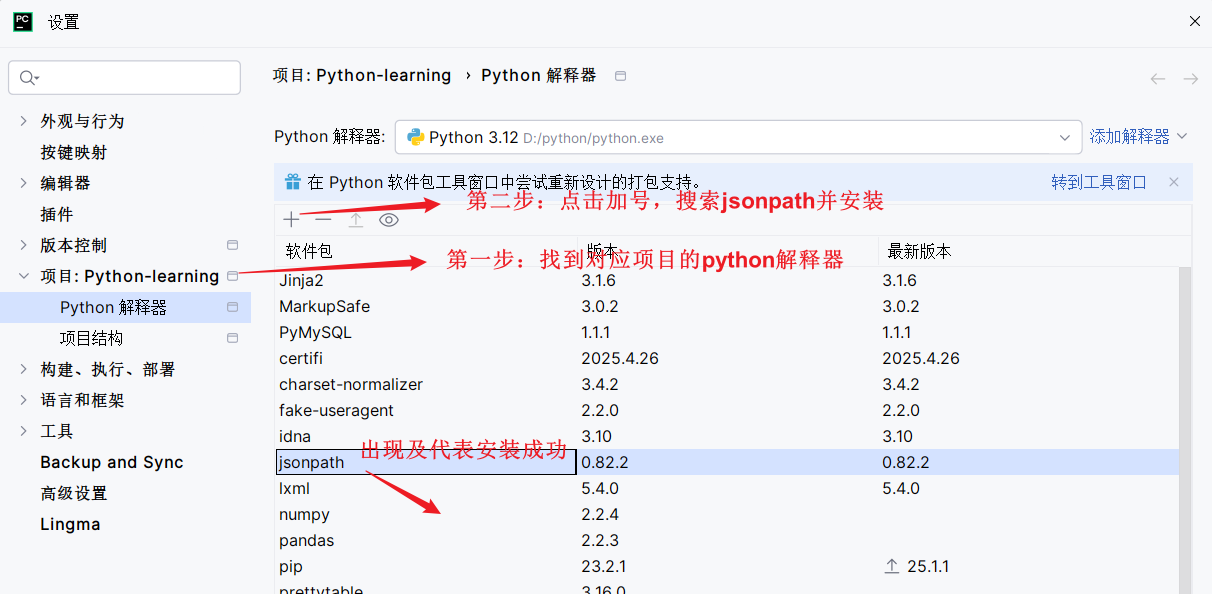This screenshot has height=594, width=1212.
Task: Close the packaging support notification banner
Action: coord(1174,182)
